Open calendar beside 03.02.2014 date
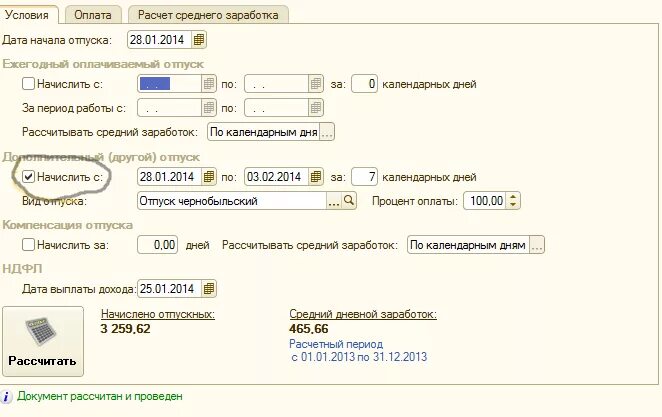Screen dimensions: 662x417 (x=315, y=177)
